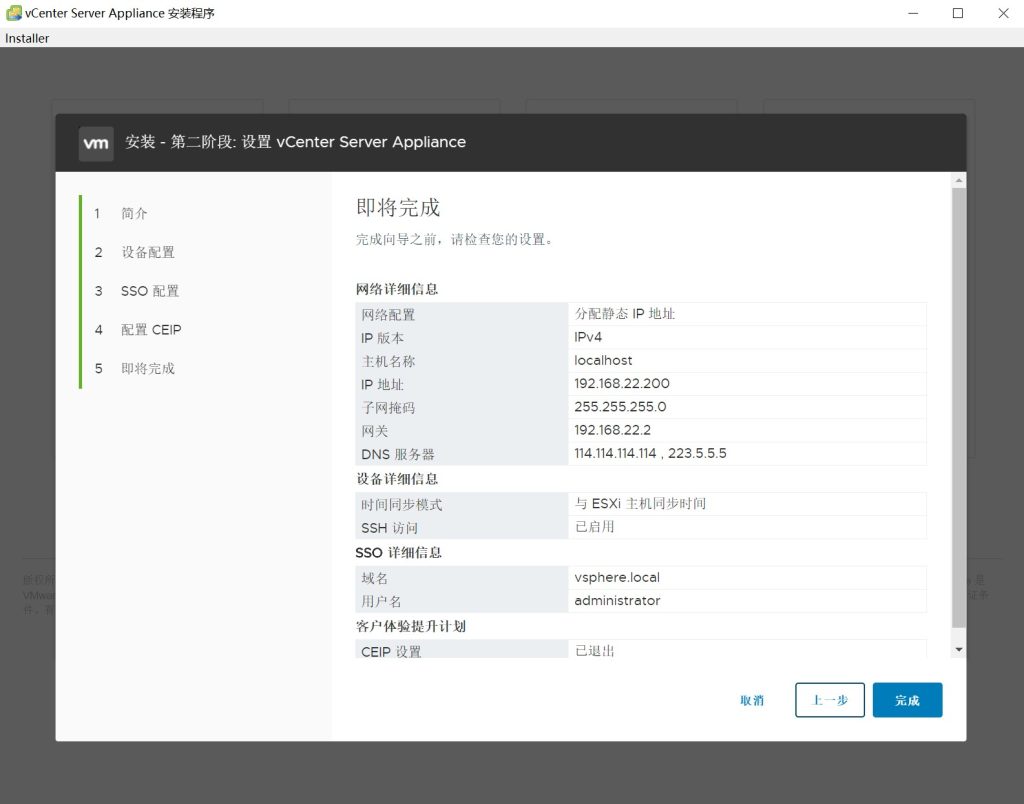
Task: Close the installer window
Action: (1003, 13)
